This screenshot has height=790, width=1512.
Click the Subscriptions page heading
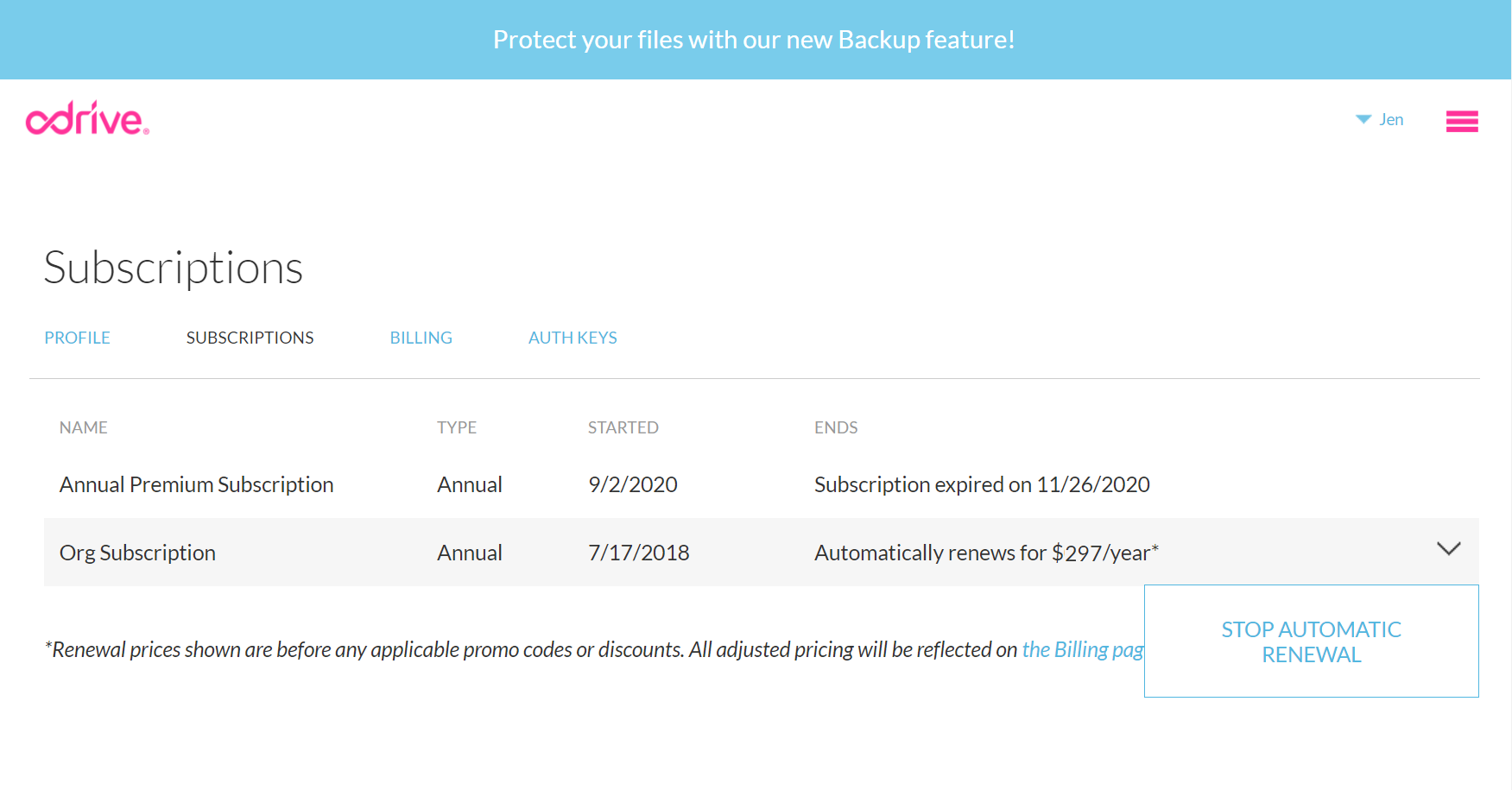pos(173,268)
